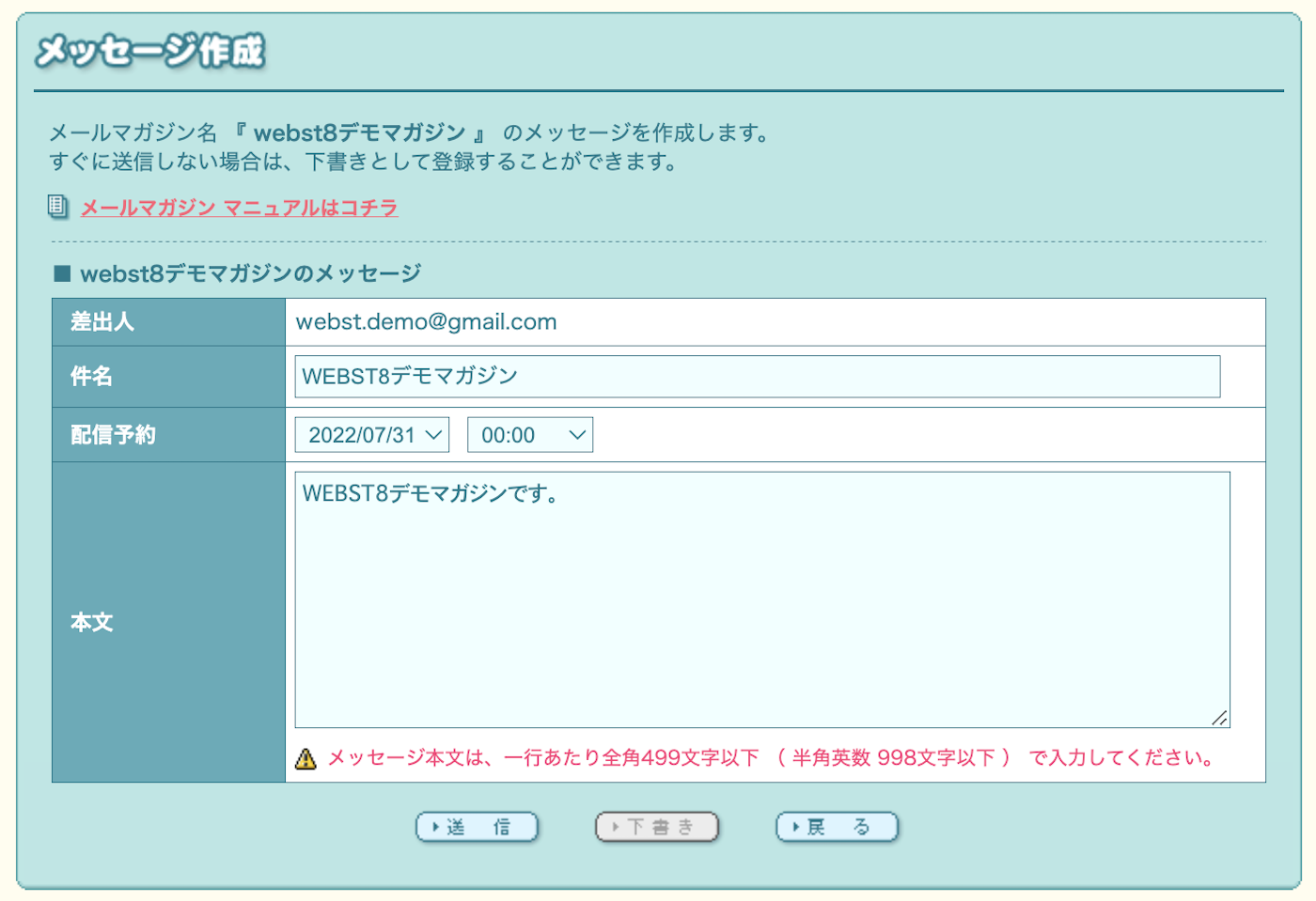Click the 差出人 row label
Screen dimensions: 1316x901
(x=102, y=322)
